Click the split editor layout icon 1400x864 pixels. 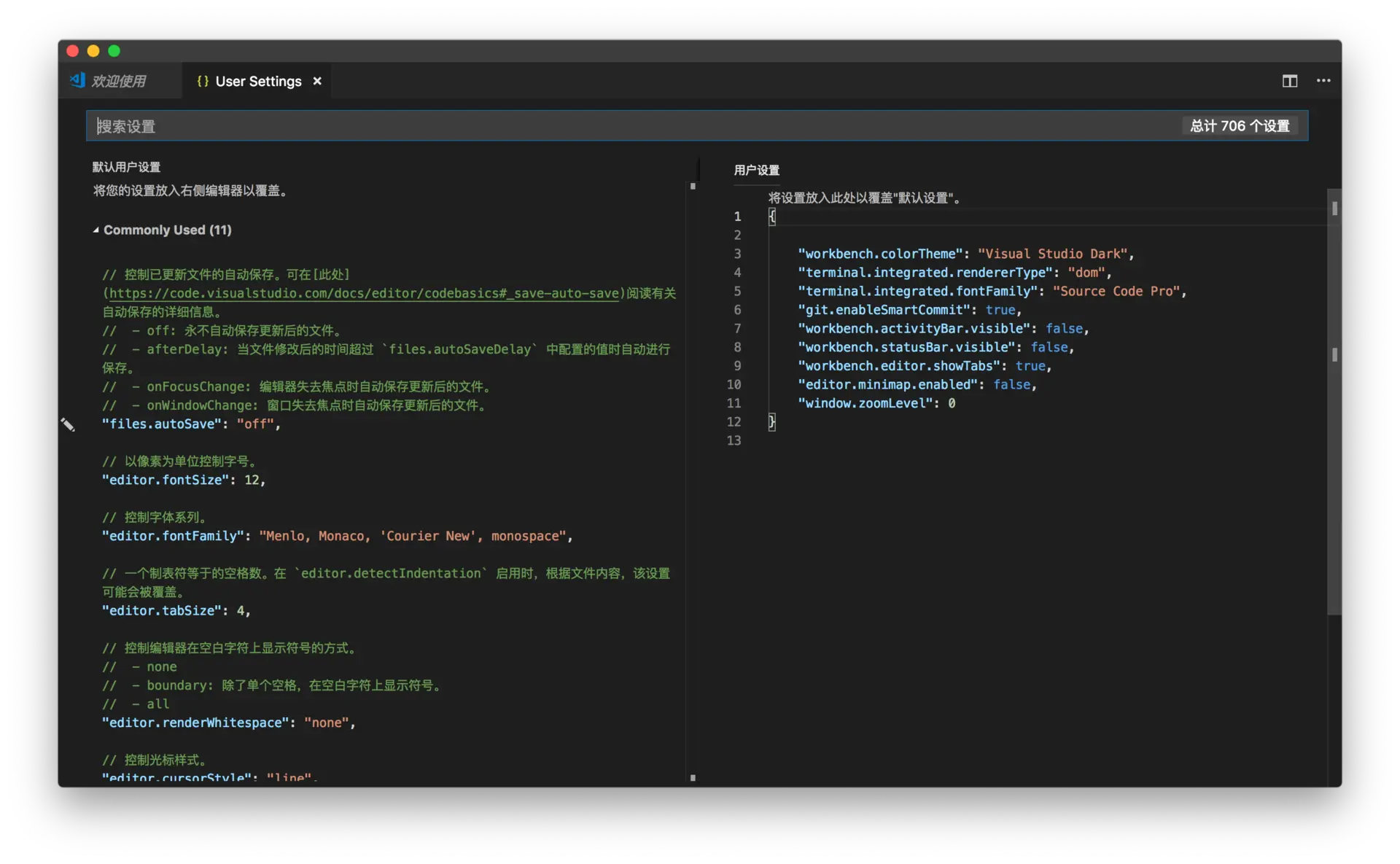1289,81
